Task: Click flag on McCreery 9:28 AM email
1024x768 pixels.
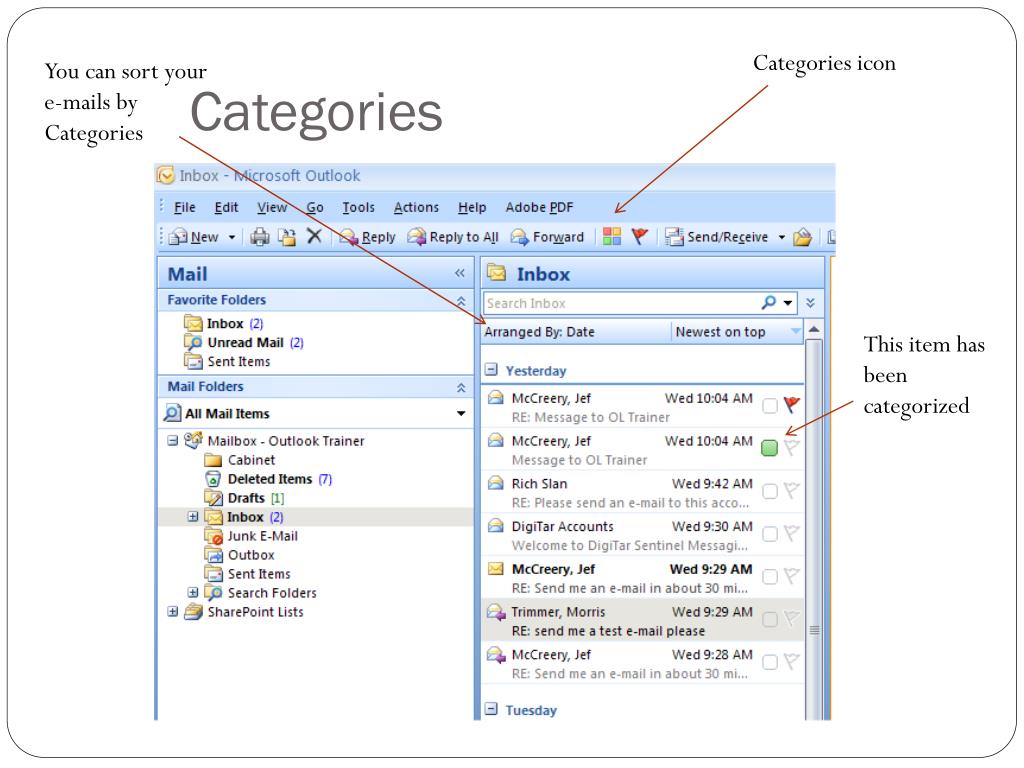Action: (792, 662)
